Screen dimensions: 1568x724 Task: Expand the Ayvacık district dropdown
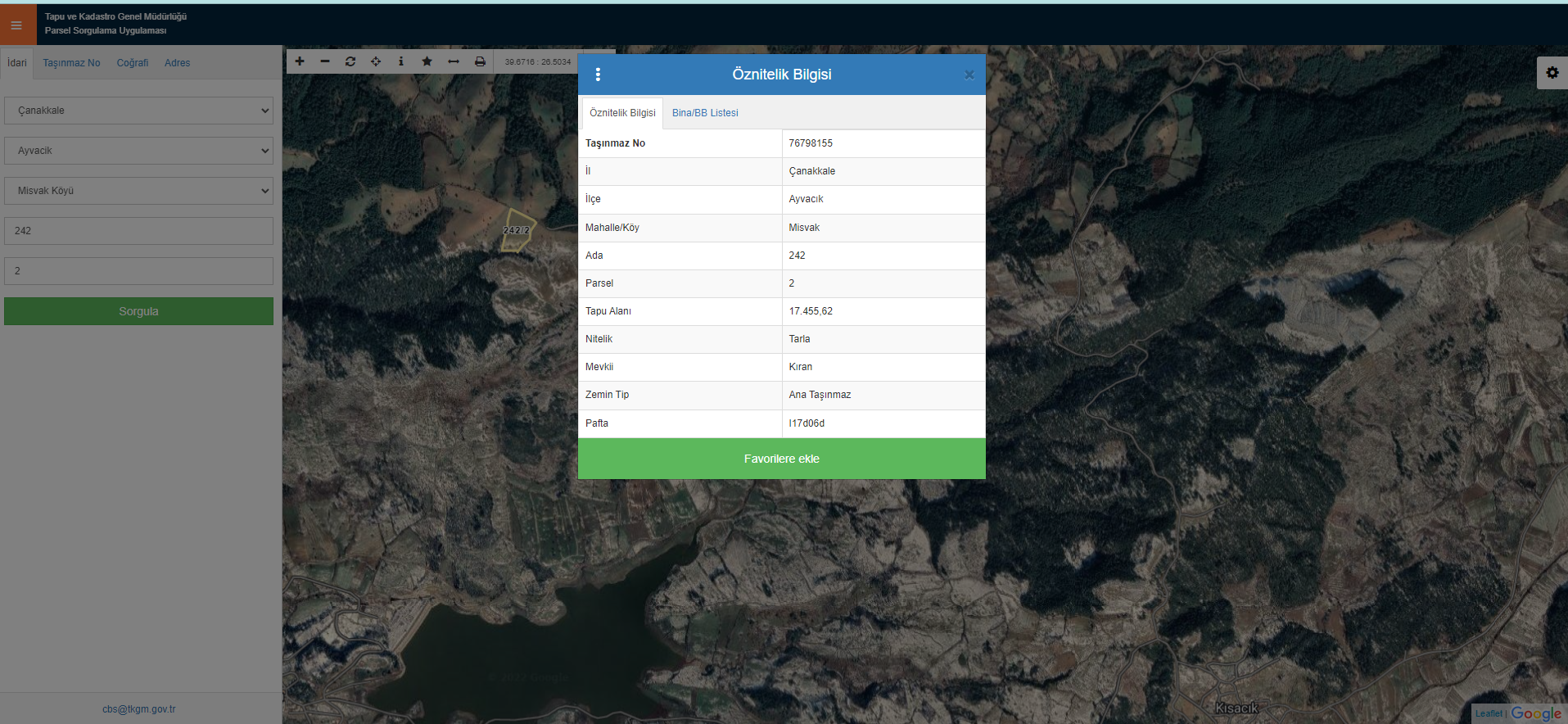(x=139, y=151)
